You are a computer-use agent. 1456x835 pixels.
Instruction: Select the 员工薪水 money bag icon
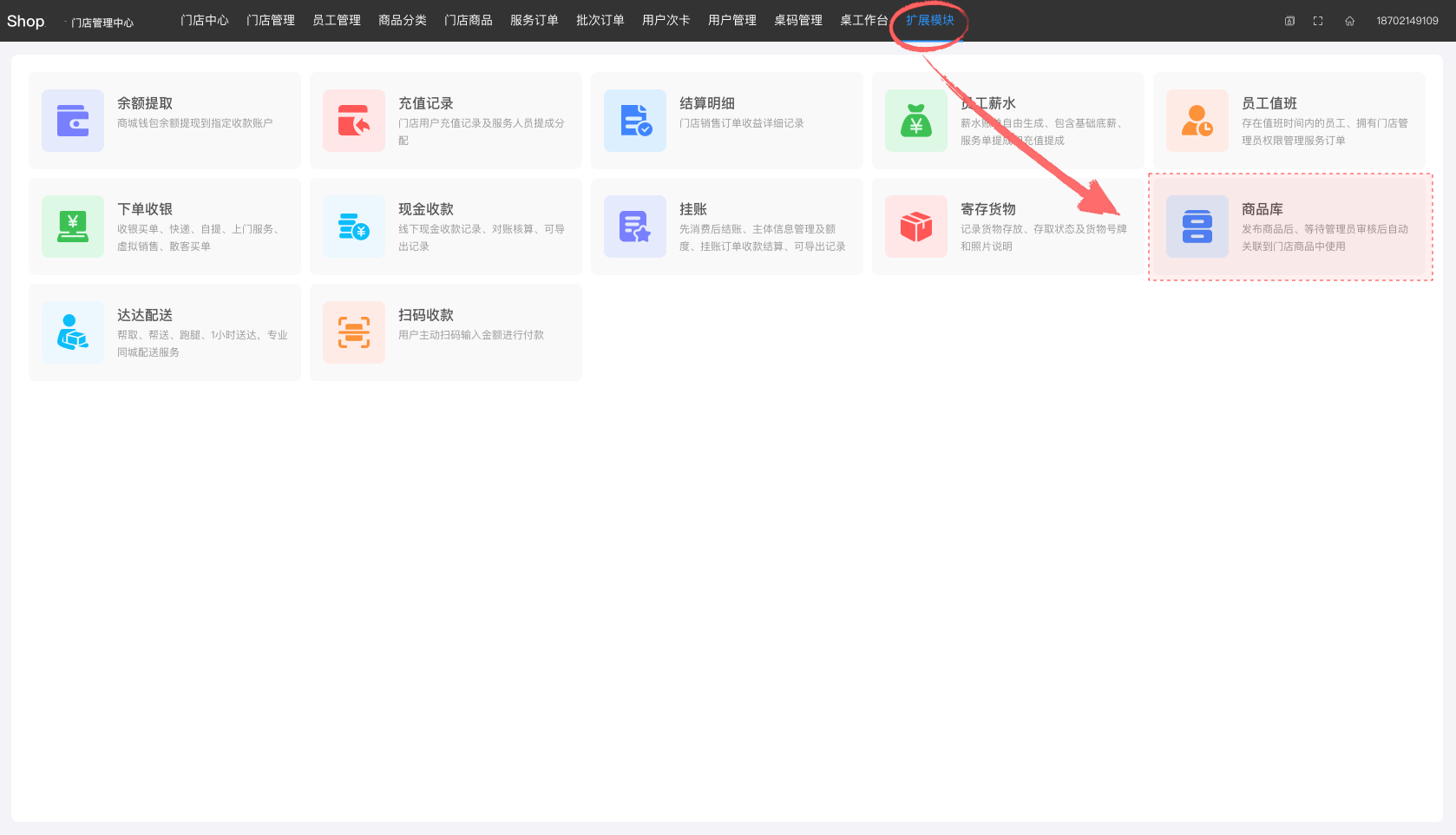[916, 121]
